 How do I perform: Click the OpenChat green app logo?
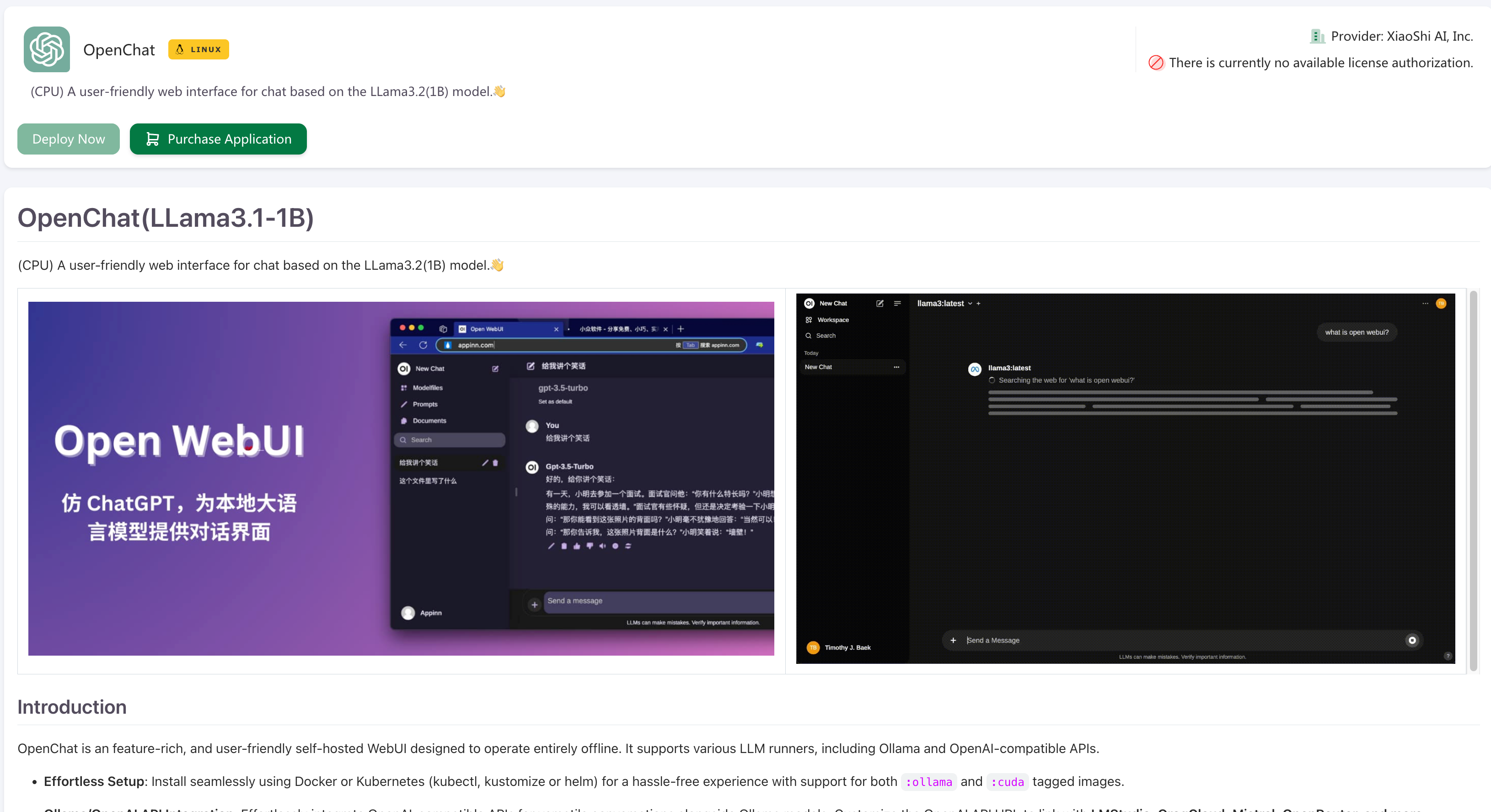point(47,49)
